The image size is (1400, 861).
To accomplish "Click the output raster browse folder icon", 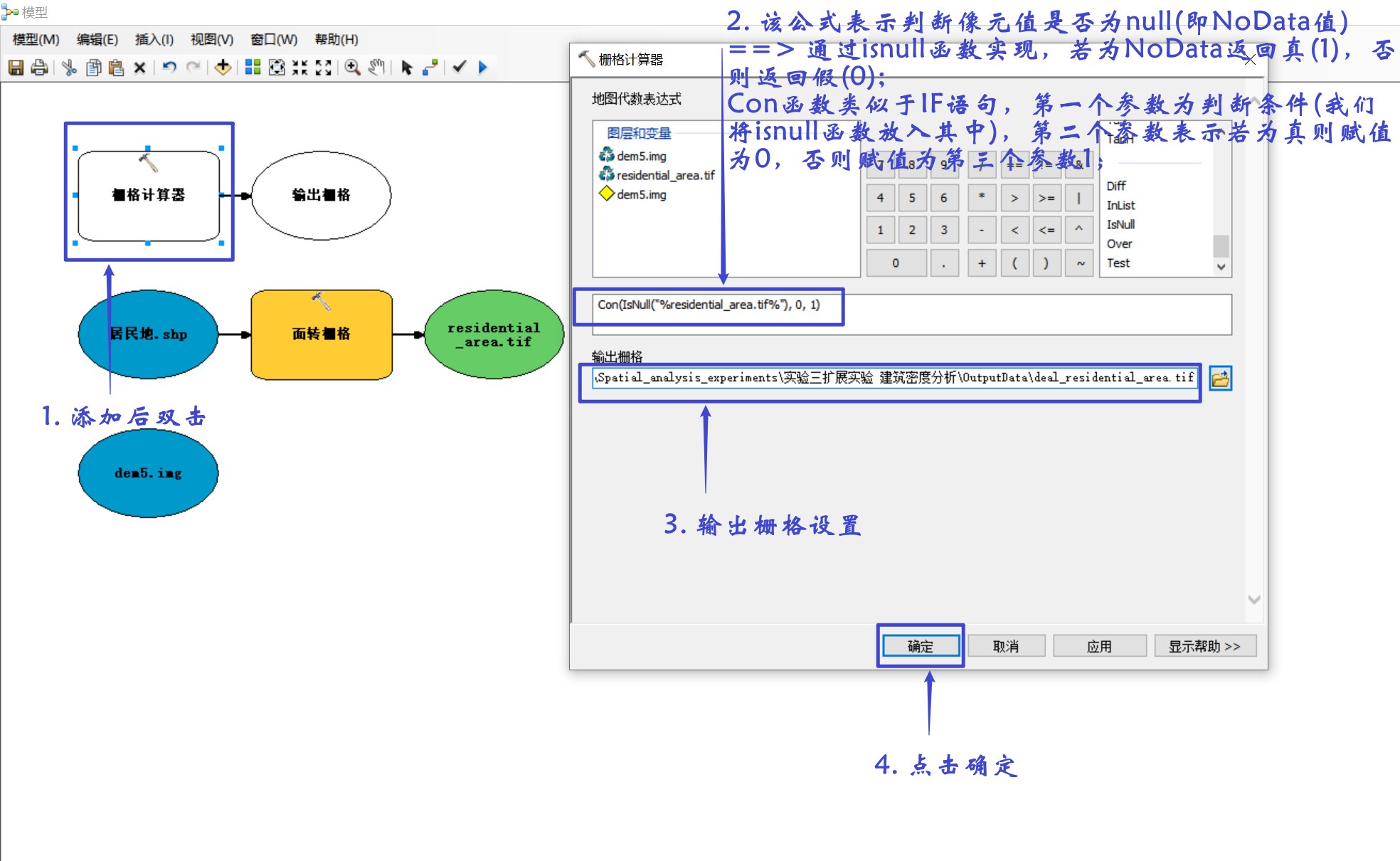I will point(1220,379).
